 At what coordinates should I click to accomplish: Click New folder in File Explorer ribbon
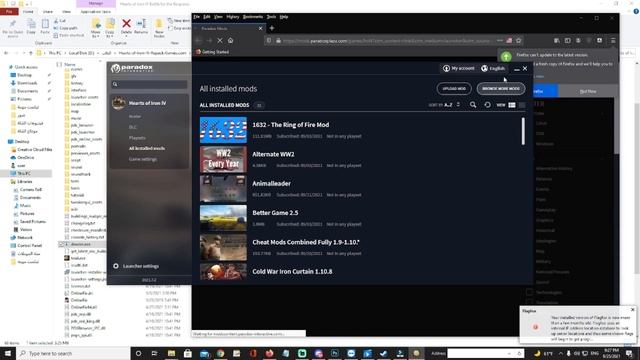tap(159, 28)
